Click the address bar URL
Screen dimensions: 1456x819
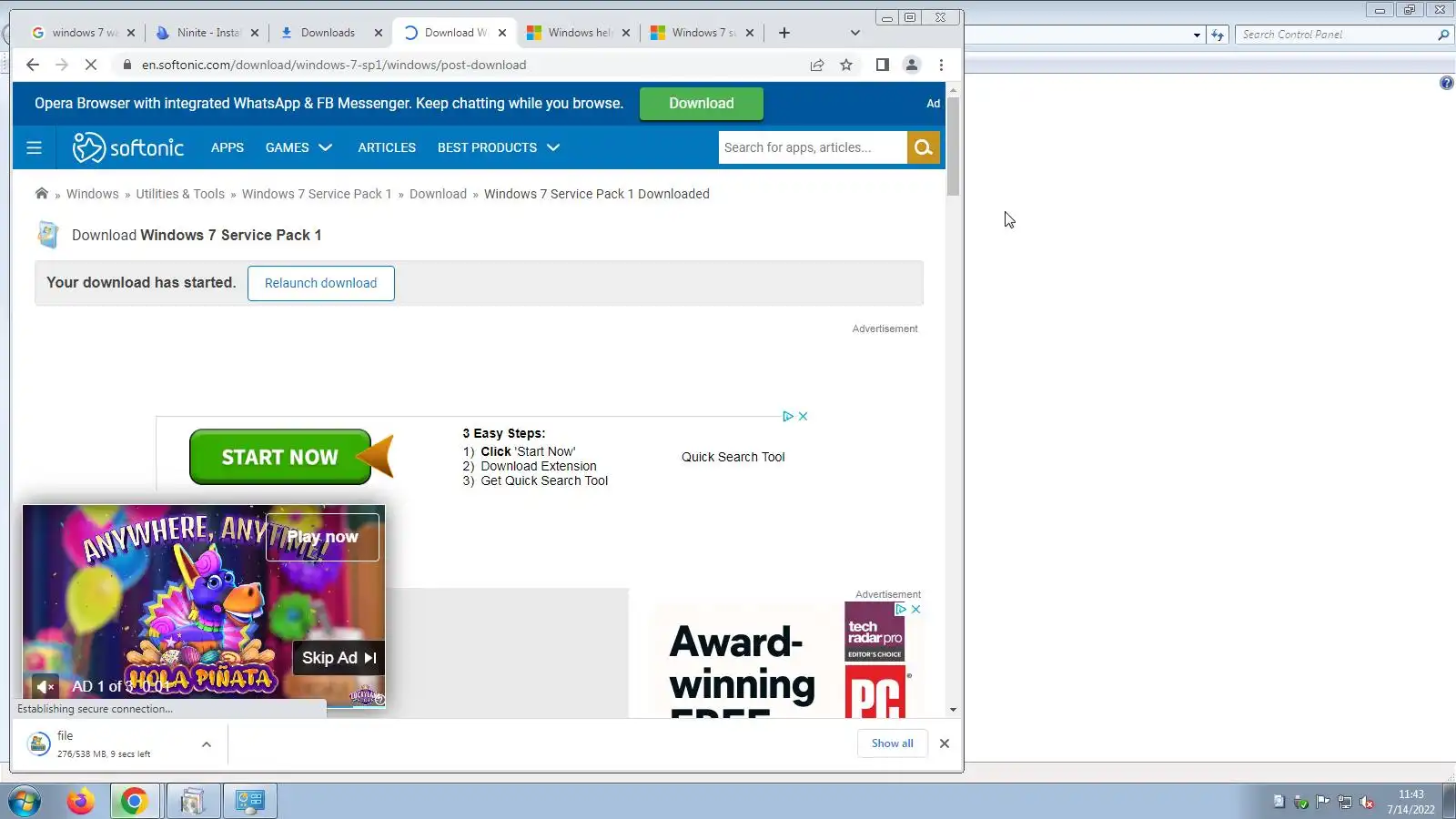333,65
